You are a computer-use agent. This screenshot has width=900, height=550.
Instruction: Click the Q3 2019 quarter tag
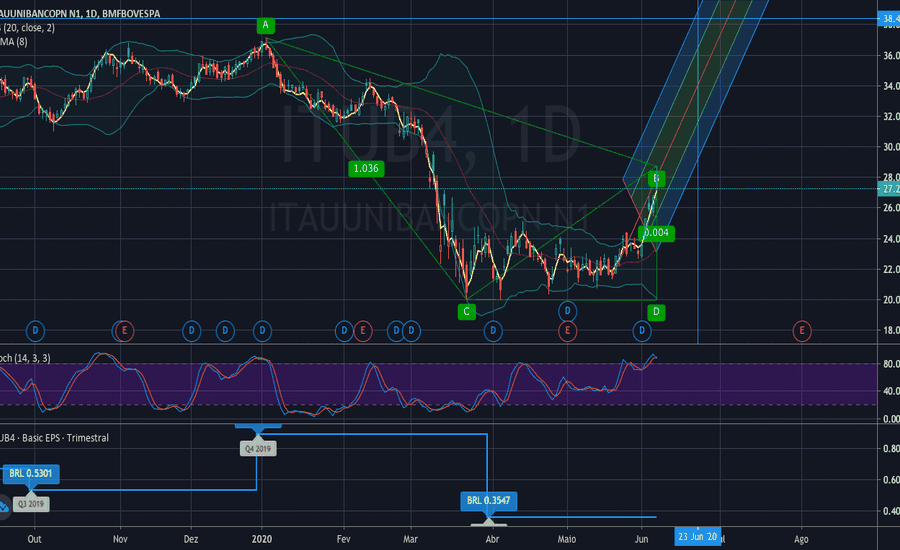(x=31, y=504)
